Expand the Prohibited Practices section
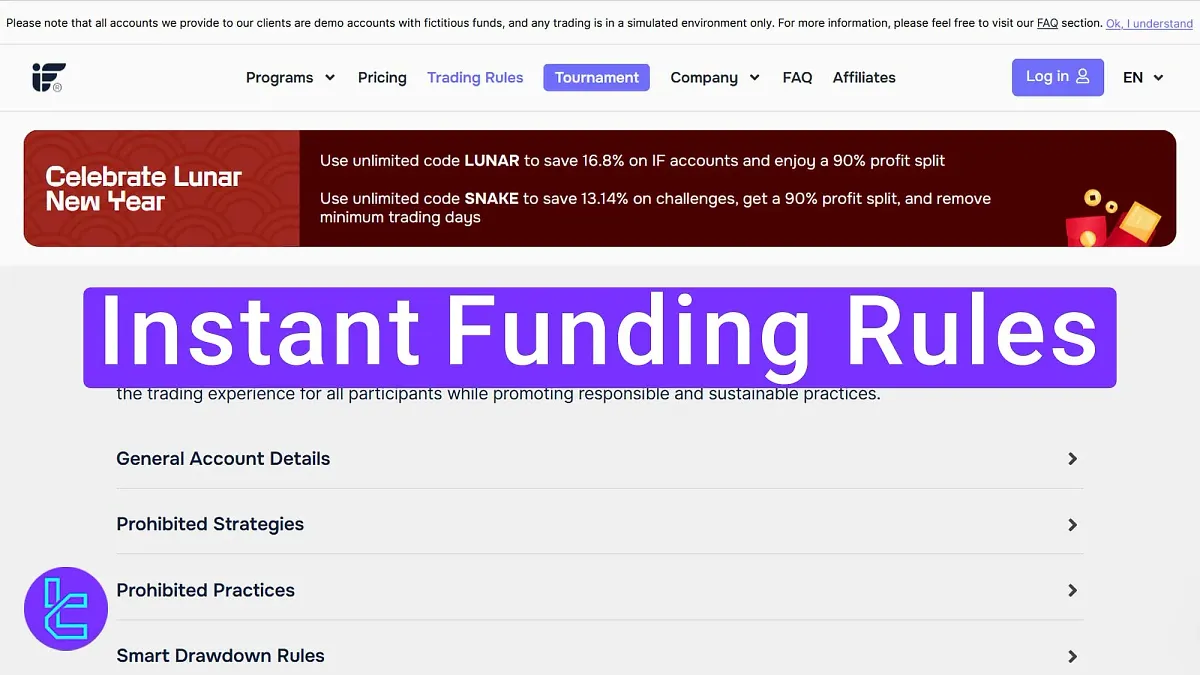The height and width of the screenshot is (675, 1200). pyautogui.click(x=600, y=590)
